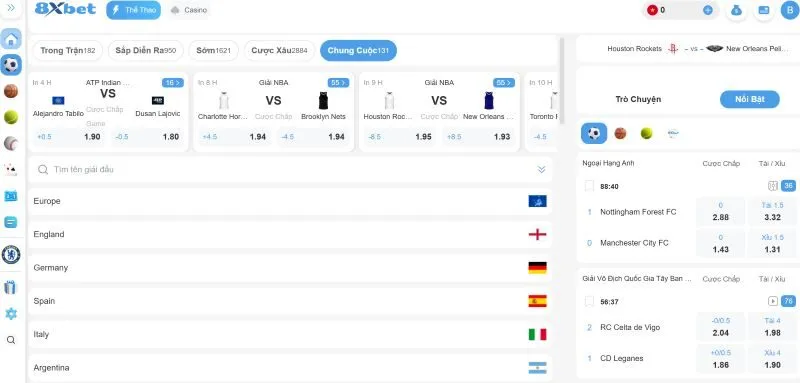Viewport: 800px width, 383px height.
Task: Expand sidebar with double-arrow icon
Action: [11, 8]
